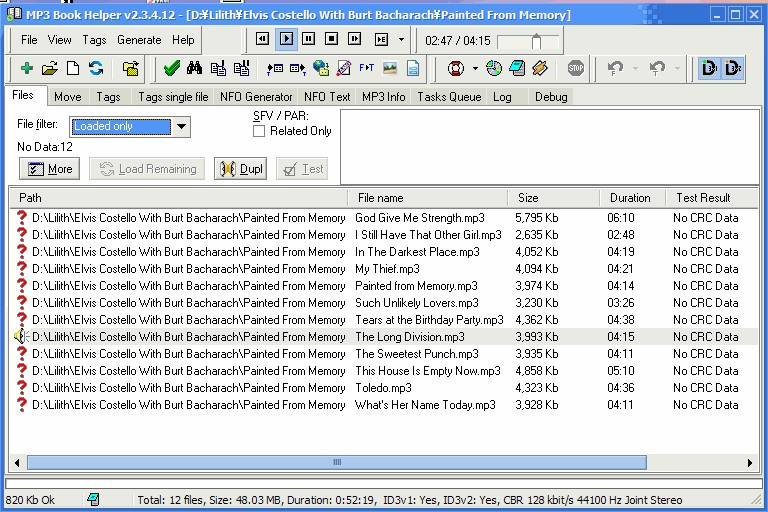The height and width of the screenshot is (512, 768).
Task: Open the File filter dropdown
Action: click(182, 126)
